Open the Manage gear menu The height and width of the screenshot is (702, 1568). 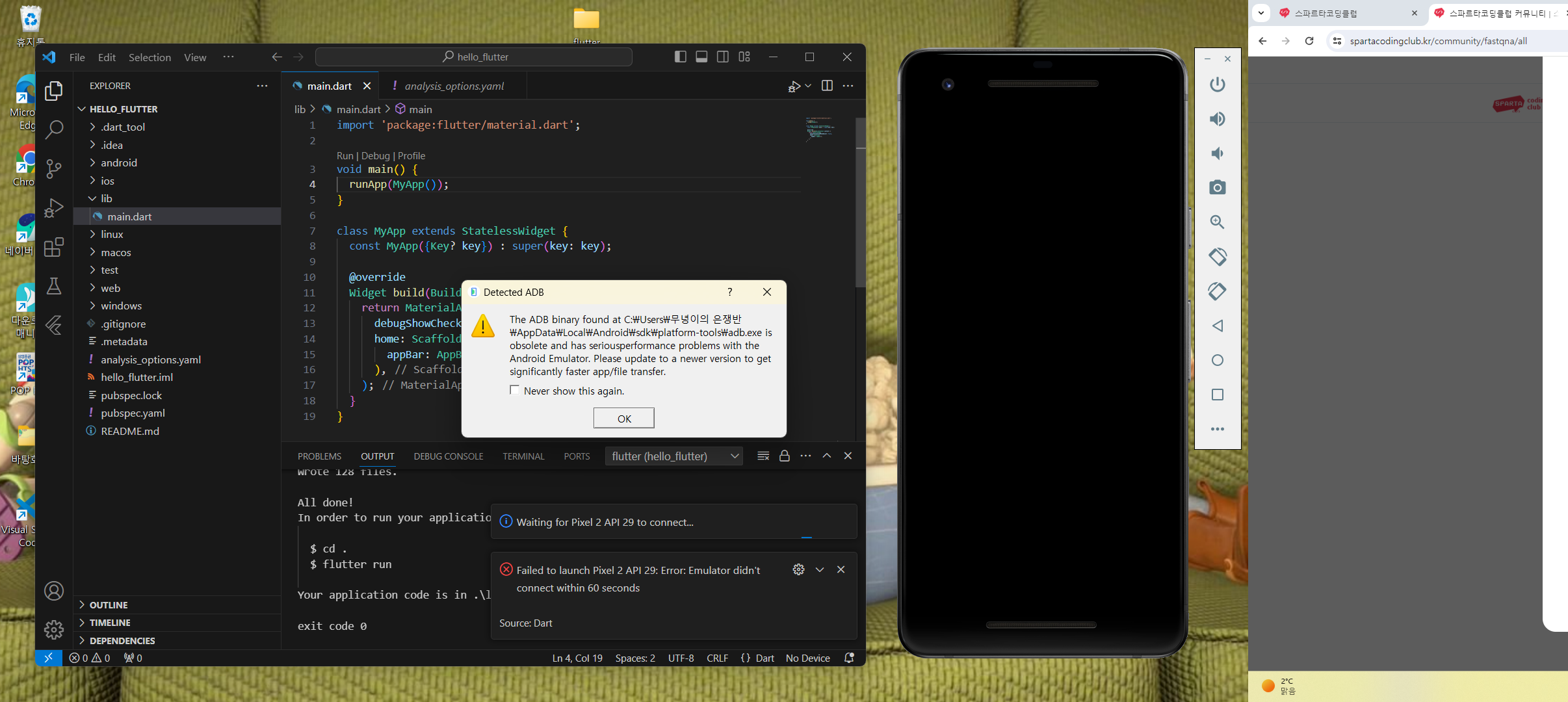54,629
